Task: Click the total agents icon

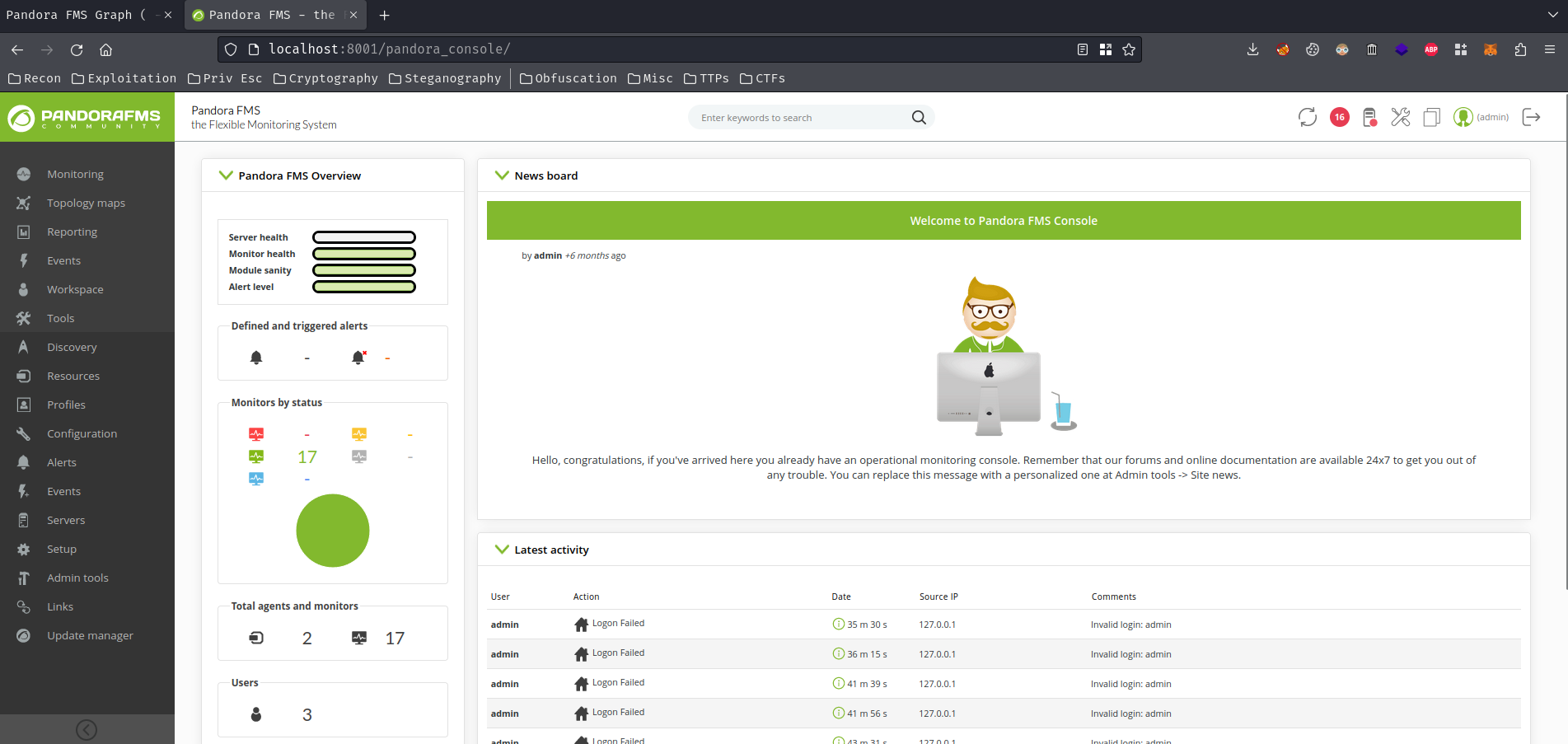Action: click(256, 638)
